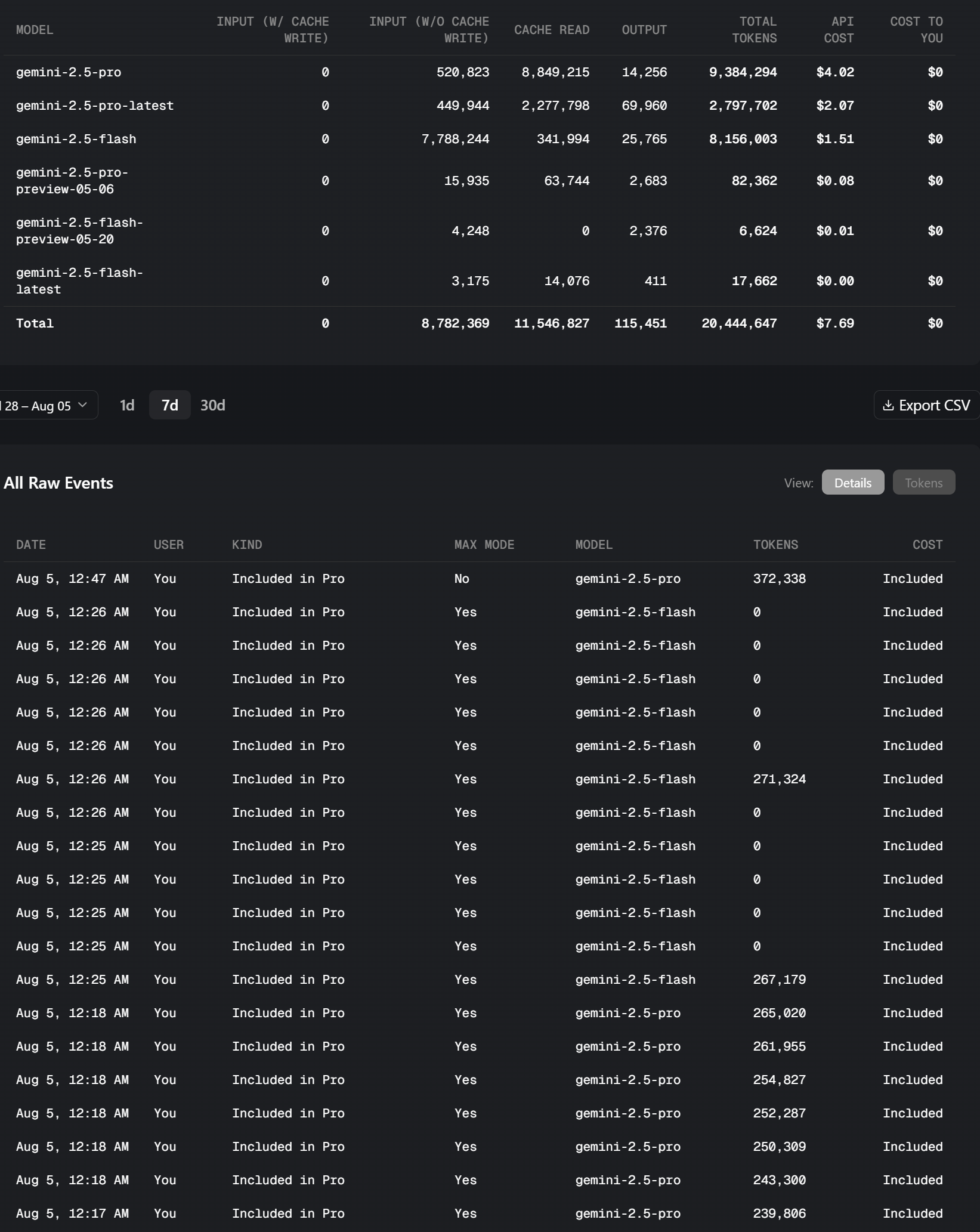Click the $4.02 API cost value
Viewport: 980px width, 1232px height.
point(835,72)
